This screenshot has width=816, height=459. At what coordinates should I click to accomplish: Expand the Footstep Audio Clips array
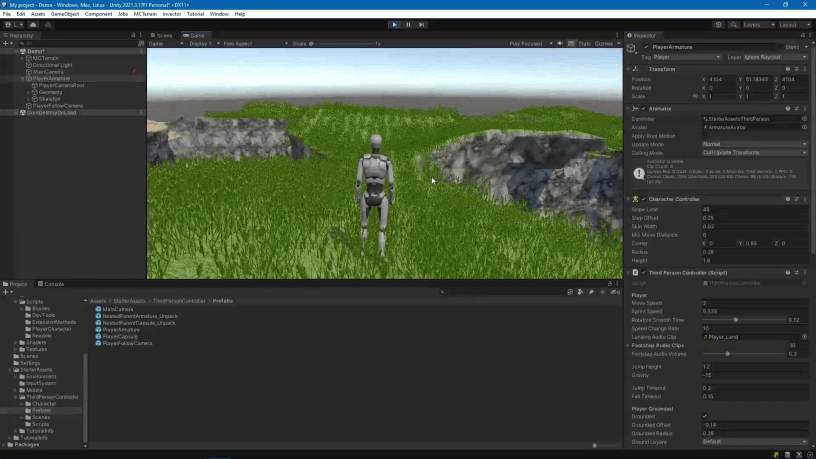pyautogui.click(x=628, y=346)
